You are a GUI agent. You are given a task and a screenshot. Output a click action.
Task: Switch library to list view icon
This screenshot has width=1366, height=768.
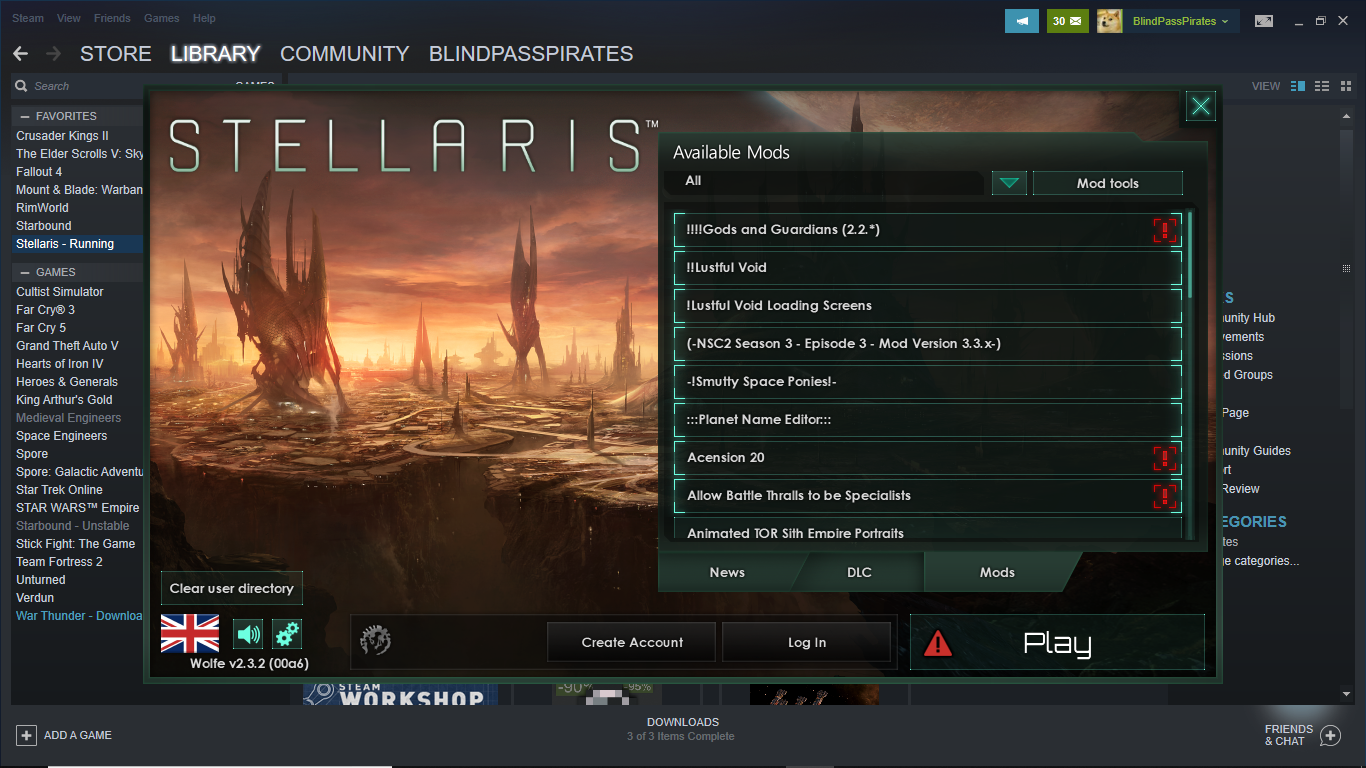1321,86
